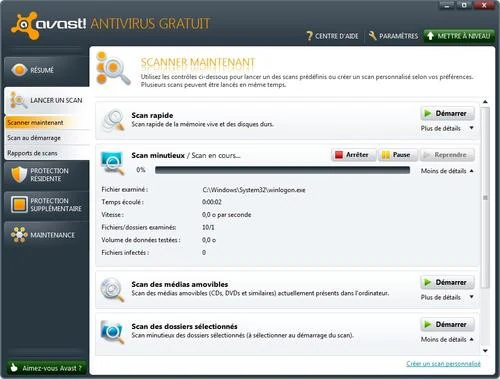The height and width of the screenshot is (379, 500).
Task: Select Scanner maintenant in the sidebar
Action: coord(47,122)
